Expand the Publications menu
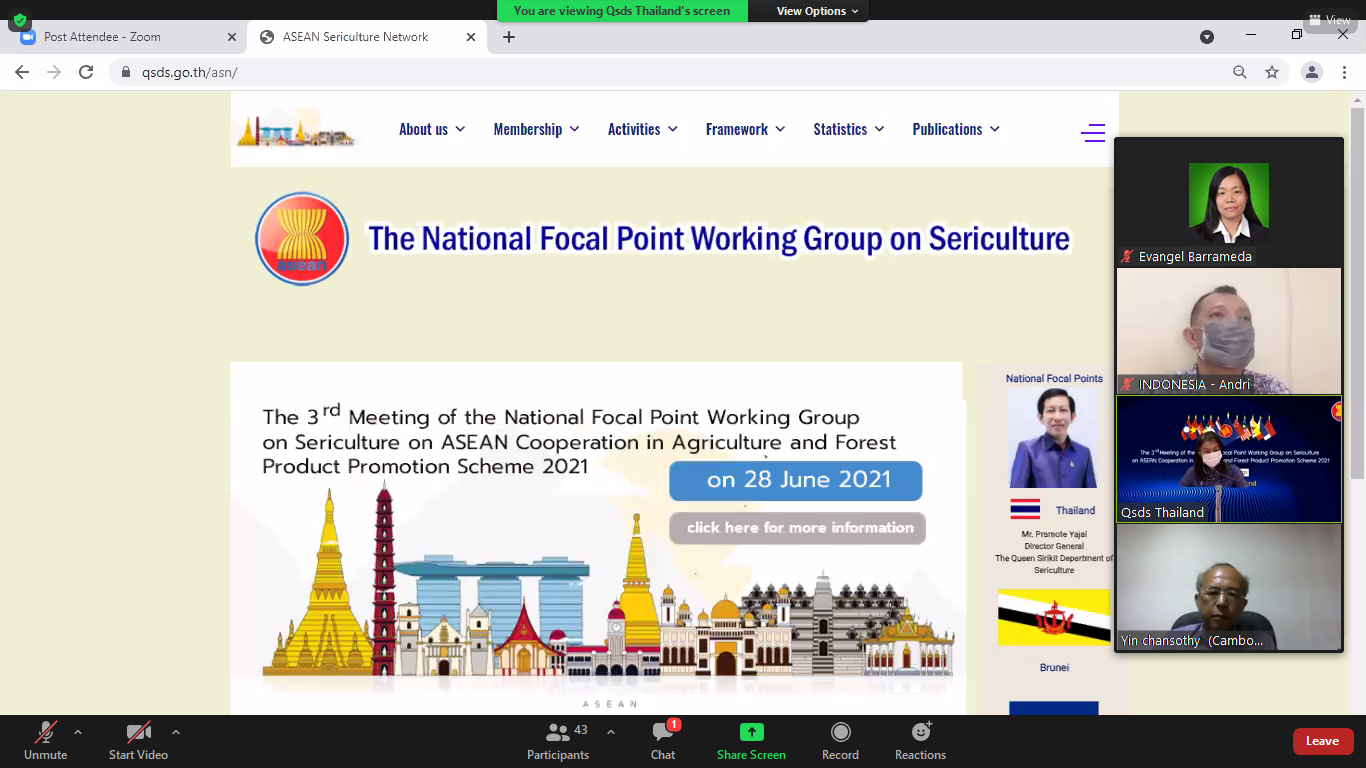 (x=956, y=129)
